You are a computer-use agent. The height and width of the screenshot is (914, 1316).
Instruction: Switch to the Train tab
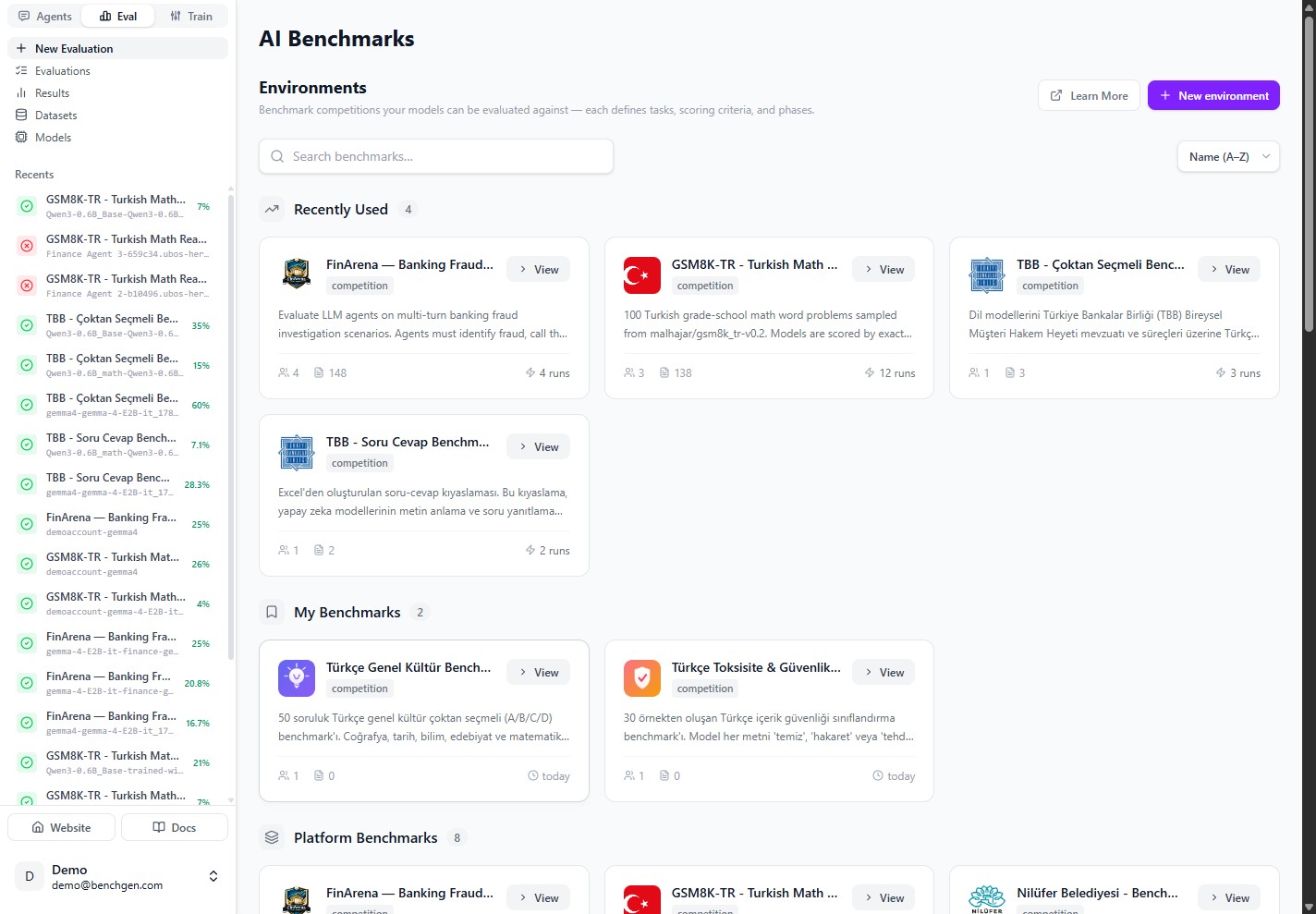pyautogui.click(x=191, y=17)
